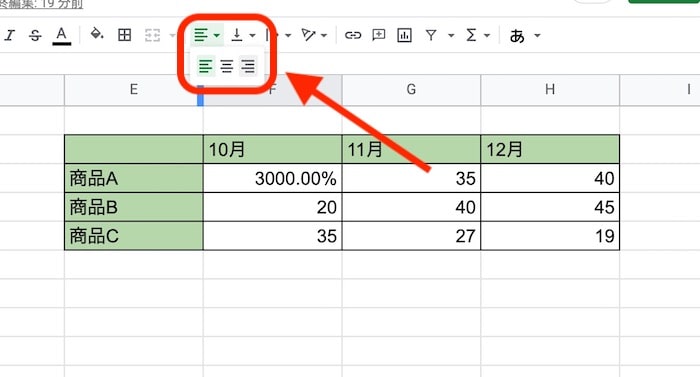This screenshot has width=700, height=377.
Task: Select the 12月 header cell
Action: pyautogui.click(x=550, y=149)
